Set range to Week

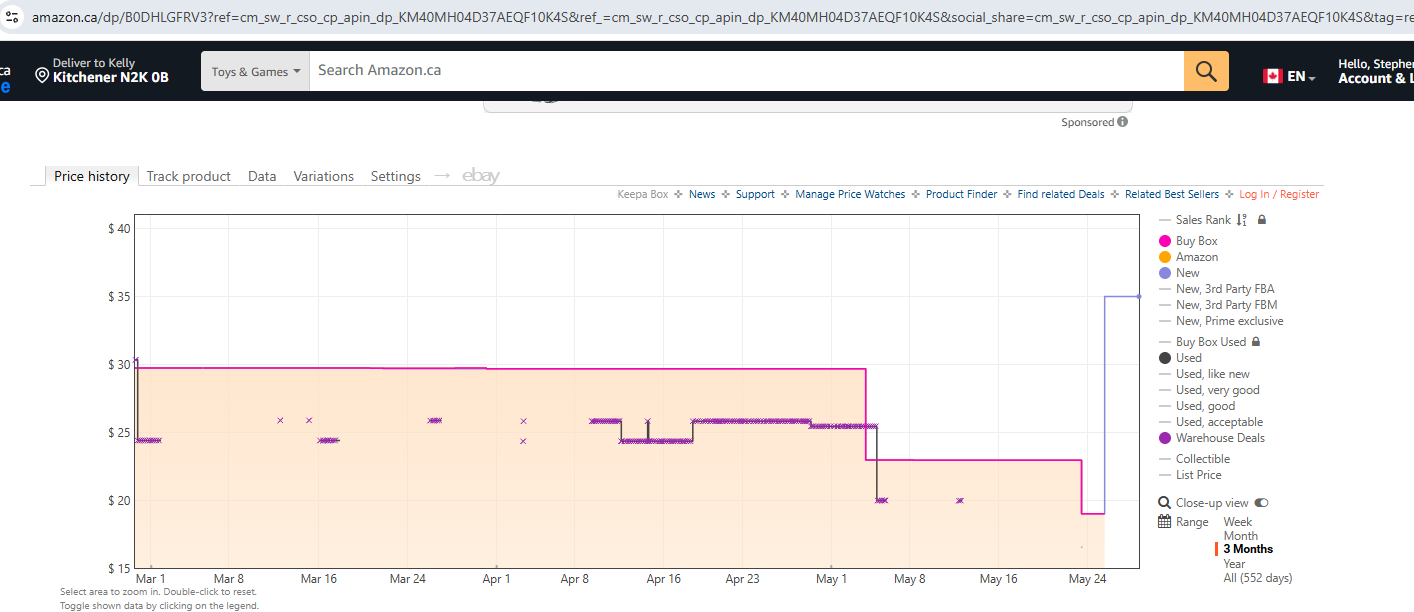tap(1238, 522)
